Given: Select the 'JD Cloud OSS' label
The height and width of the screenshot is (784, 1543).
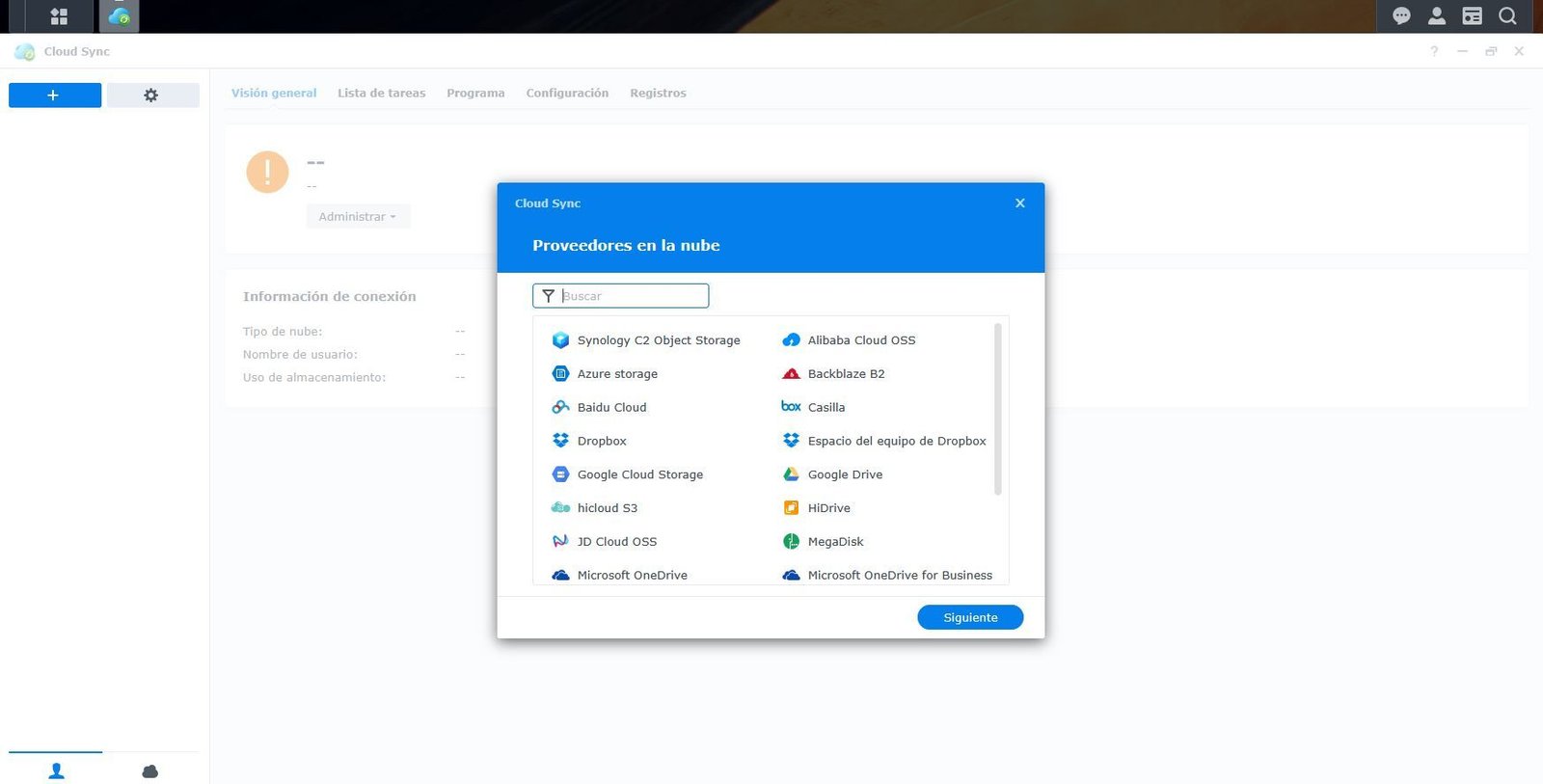Looking at the screenshot, I should 617,542.
